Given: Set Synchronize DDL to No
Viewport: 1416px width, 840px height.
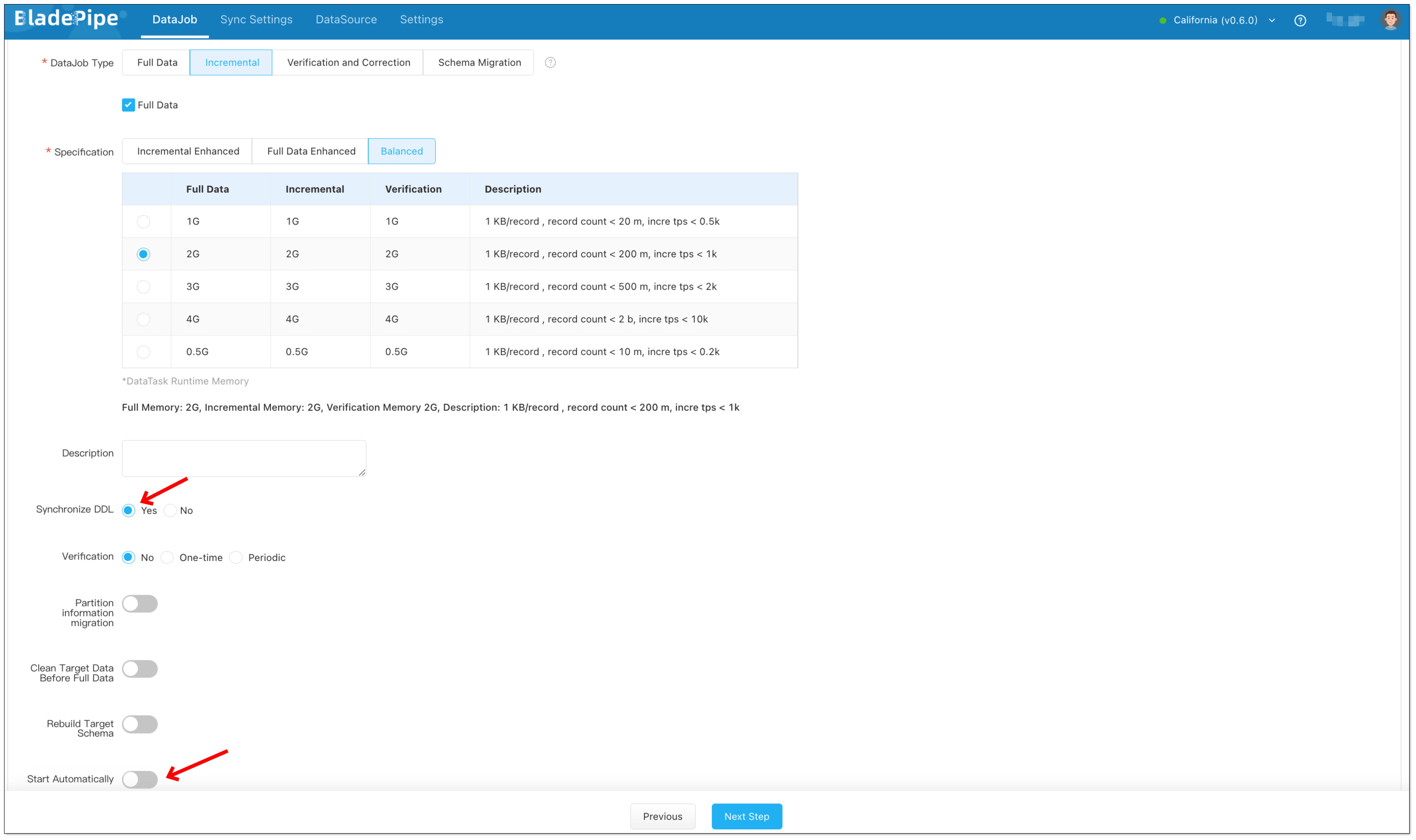Looking at the screenshot, I should (170, 510).
